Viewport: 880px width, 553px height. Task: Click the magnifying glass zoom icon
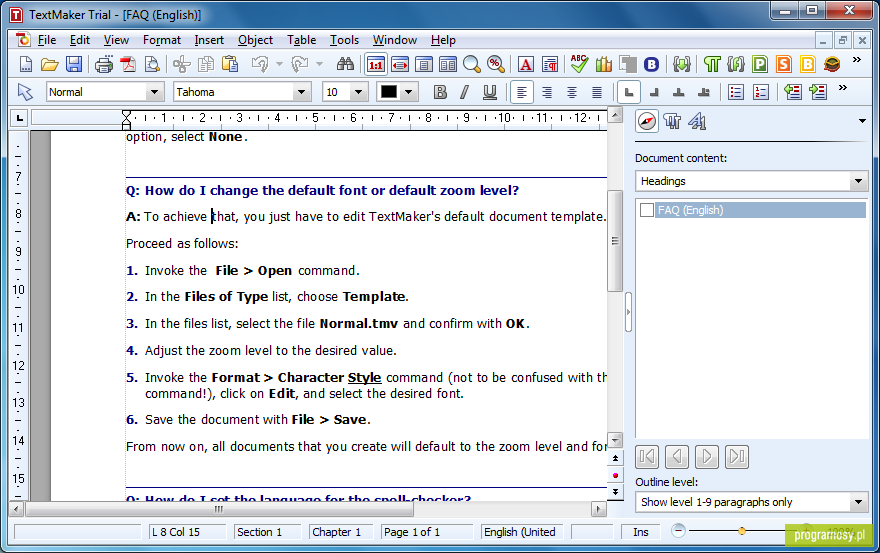[471, 65]
